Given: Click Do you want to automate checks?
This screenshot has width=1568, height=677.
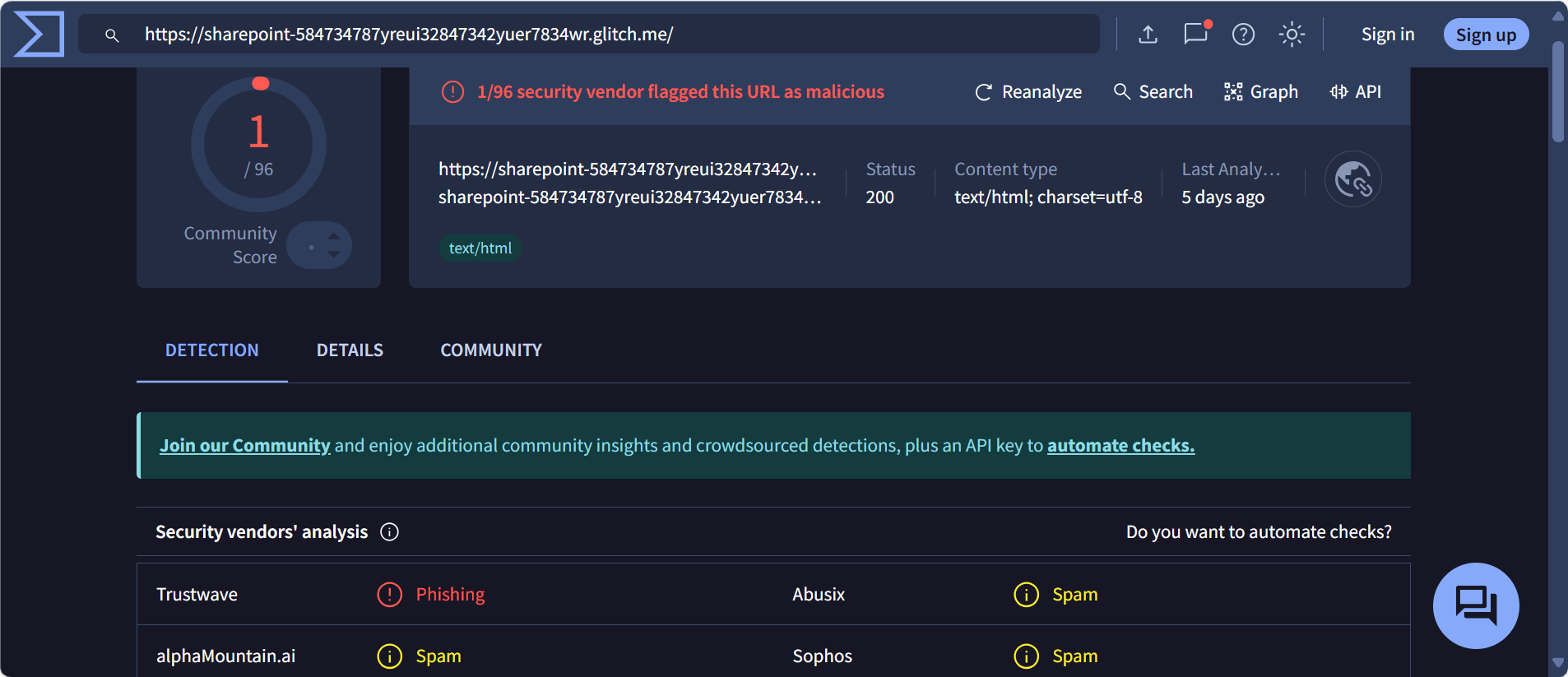Looking at the screenshot, I should [x=1259, y=532].
